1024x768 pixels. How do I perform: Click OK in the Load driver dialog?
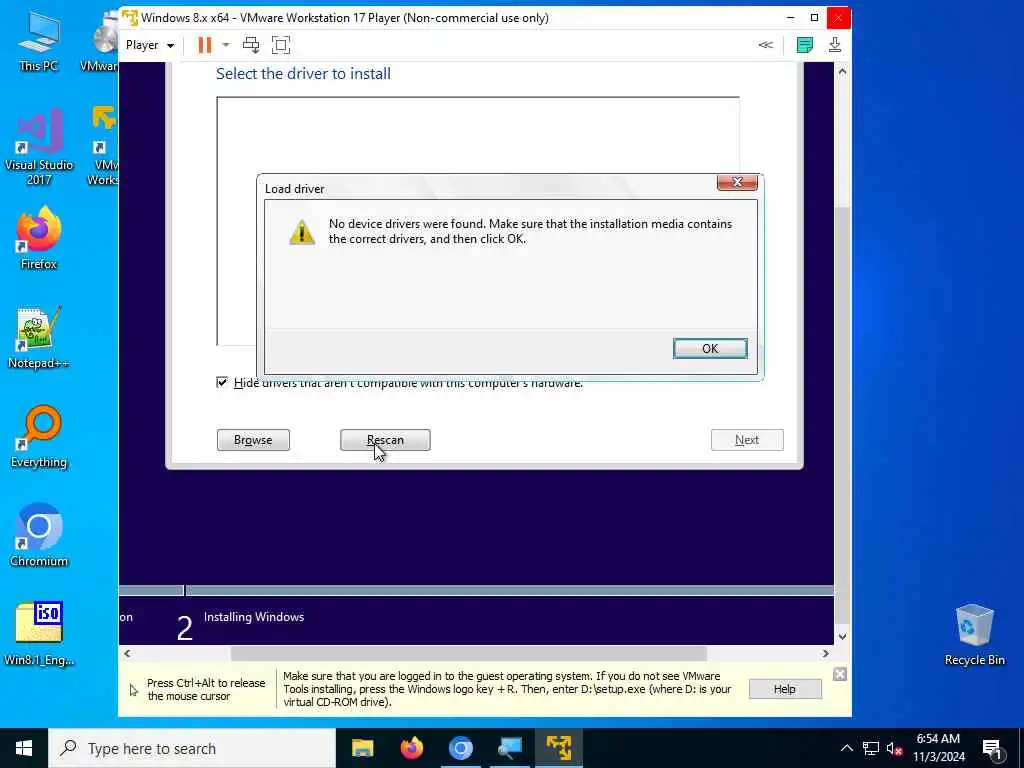pos(710,349)
